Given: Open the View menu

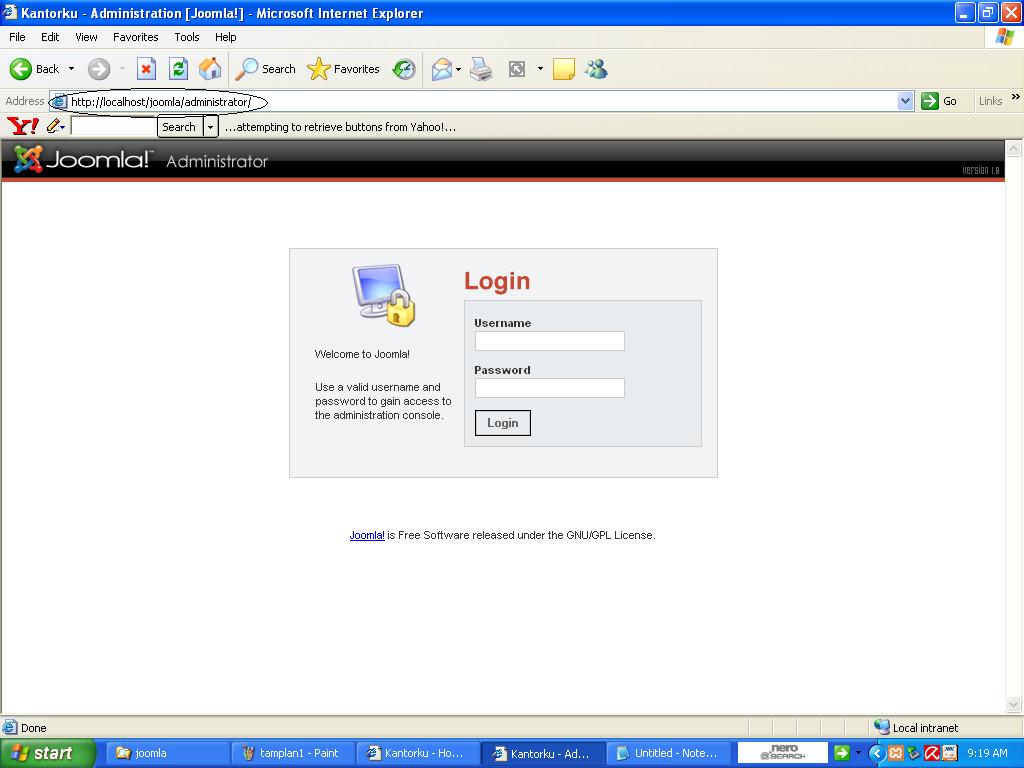Looking at the screenshot, I should 86,37.
